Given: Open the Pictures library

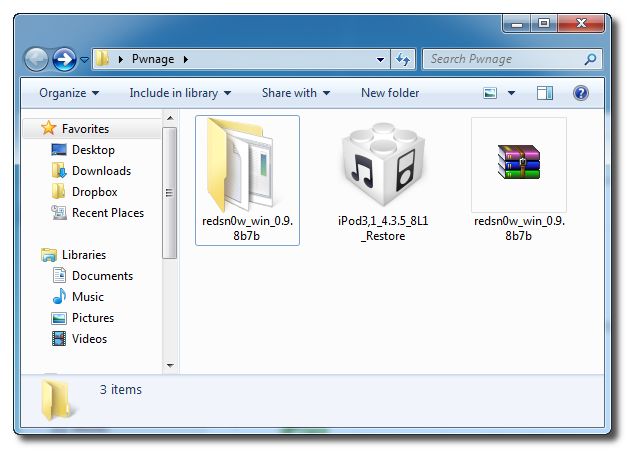Looking at the screenshot, I should click(x=93, y=318).
